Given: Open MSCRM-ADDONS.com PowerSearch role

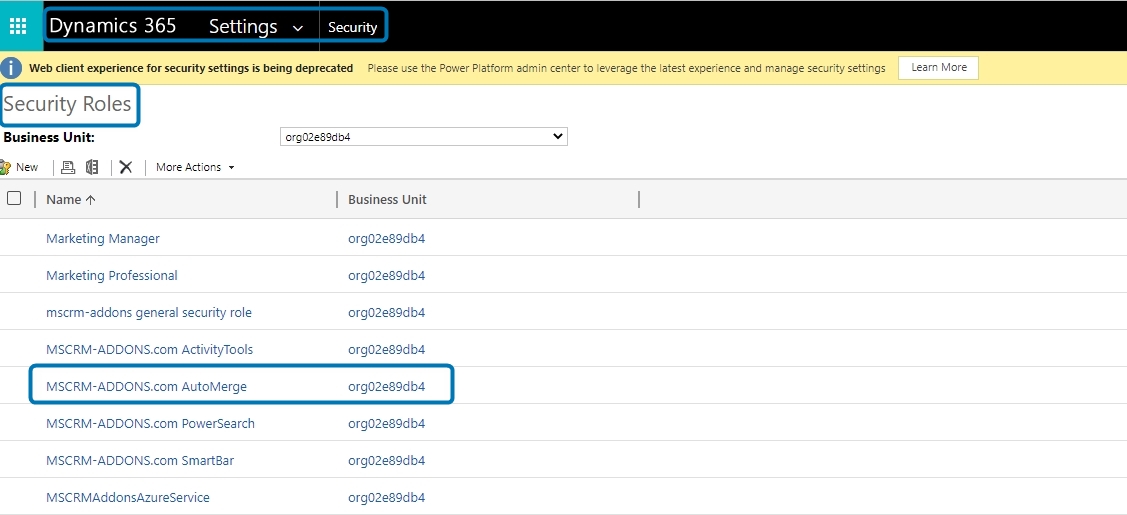Looking at the screenshot, I should [150, 424].
